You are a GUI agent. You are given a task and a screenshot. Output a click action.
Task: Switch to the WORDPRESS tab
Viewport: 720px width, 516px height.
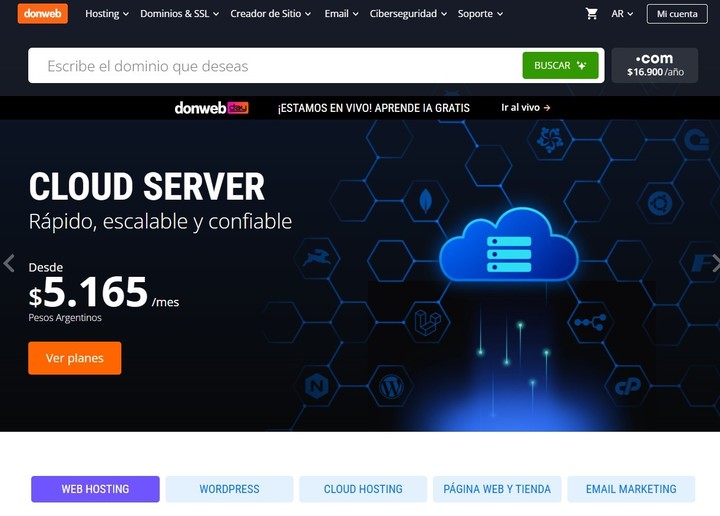coord(229,489)
